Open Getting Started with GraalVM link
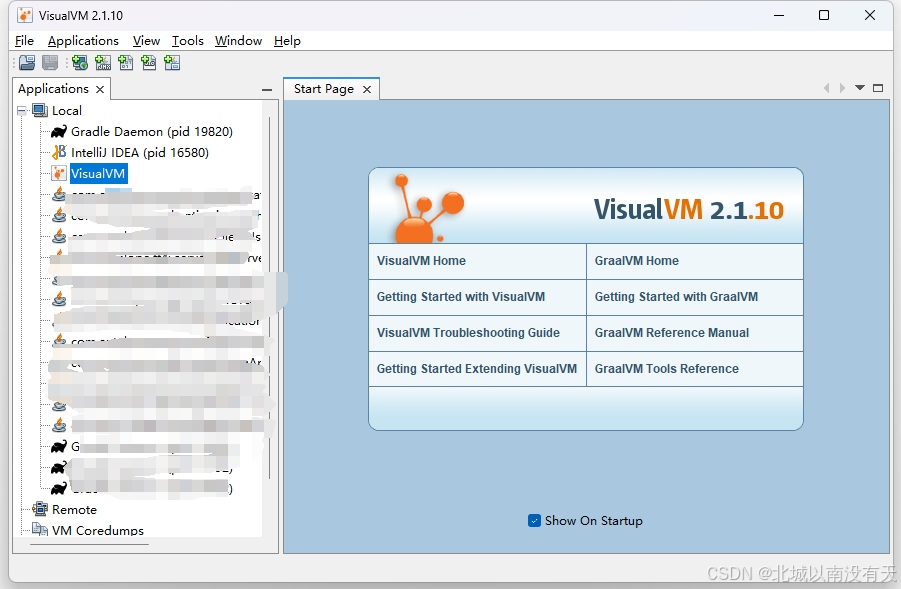This screenshot has height=589, width=901. pos(676,297)
